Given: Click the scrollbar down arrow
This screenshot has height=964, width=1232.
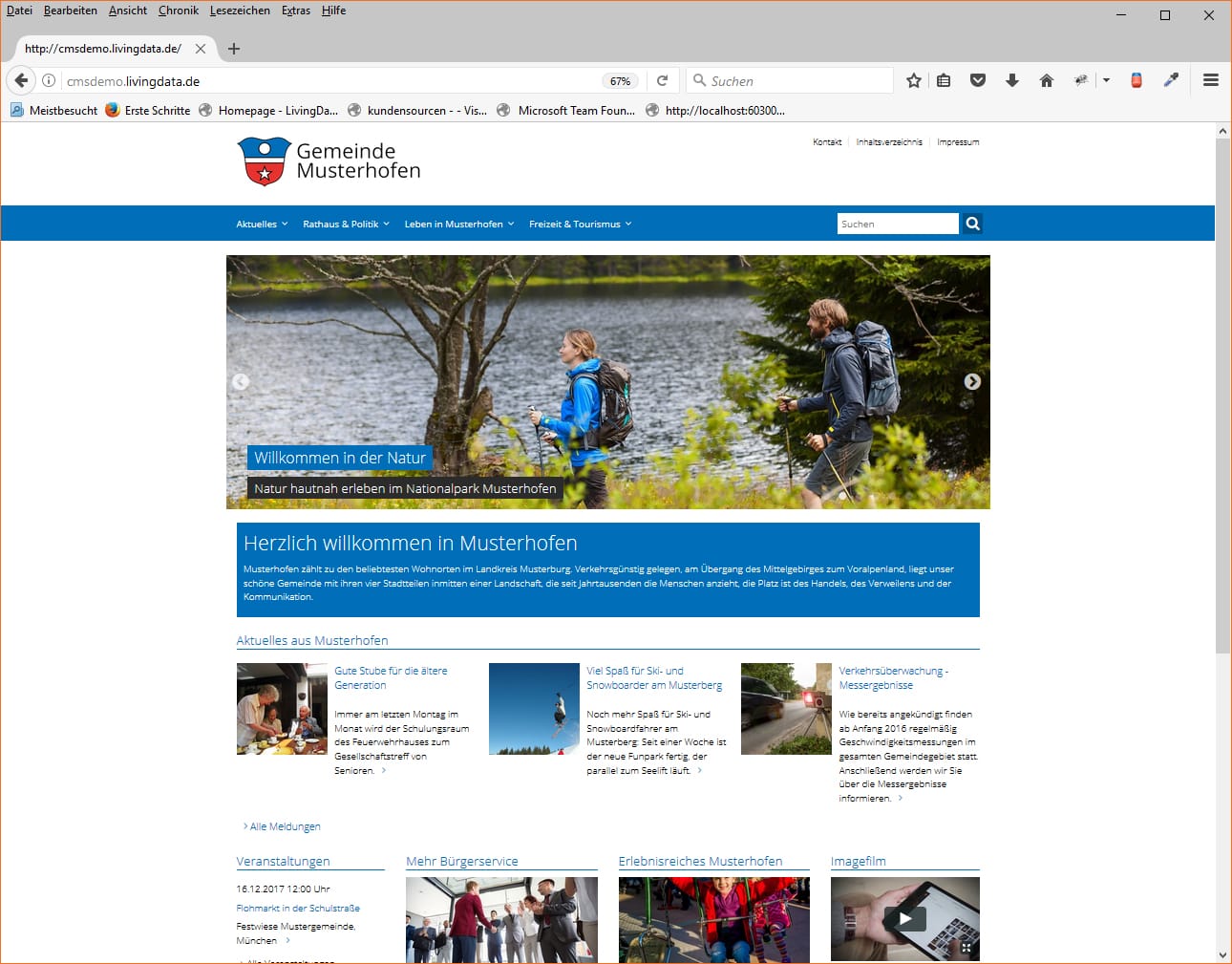Looking at the screenshot, I should pyautogui.click(x=1222, y=954).
